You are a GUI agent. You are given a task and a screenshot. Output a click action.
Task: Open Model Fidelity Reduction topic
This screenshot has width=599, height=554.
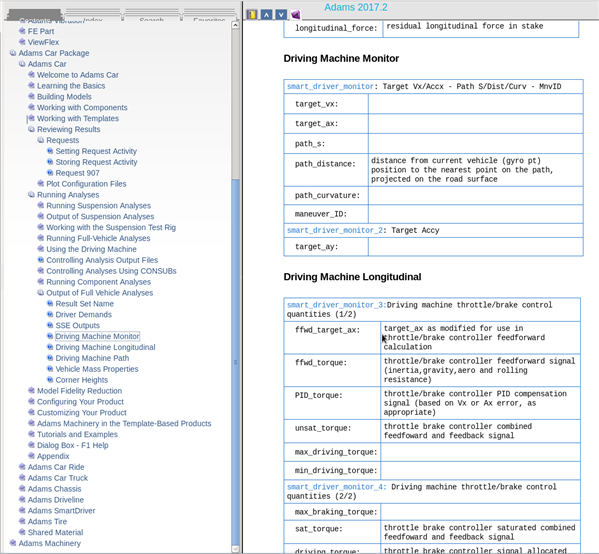(79, 390)
